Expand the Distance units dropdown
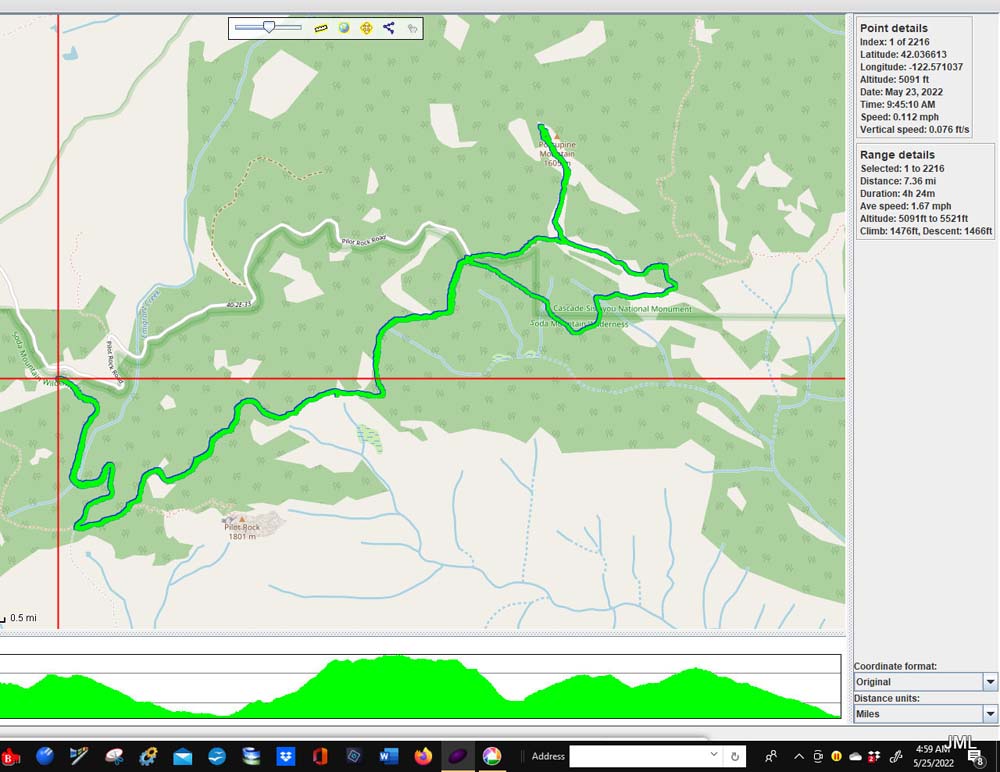Image resolution: width=1000 pixels, height=772 pixels. point(990,714)
